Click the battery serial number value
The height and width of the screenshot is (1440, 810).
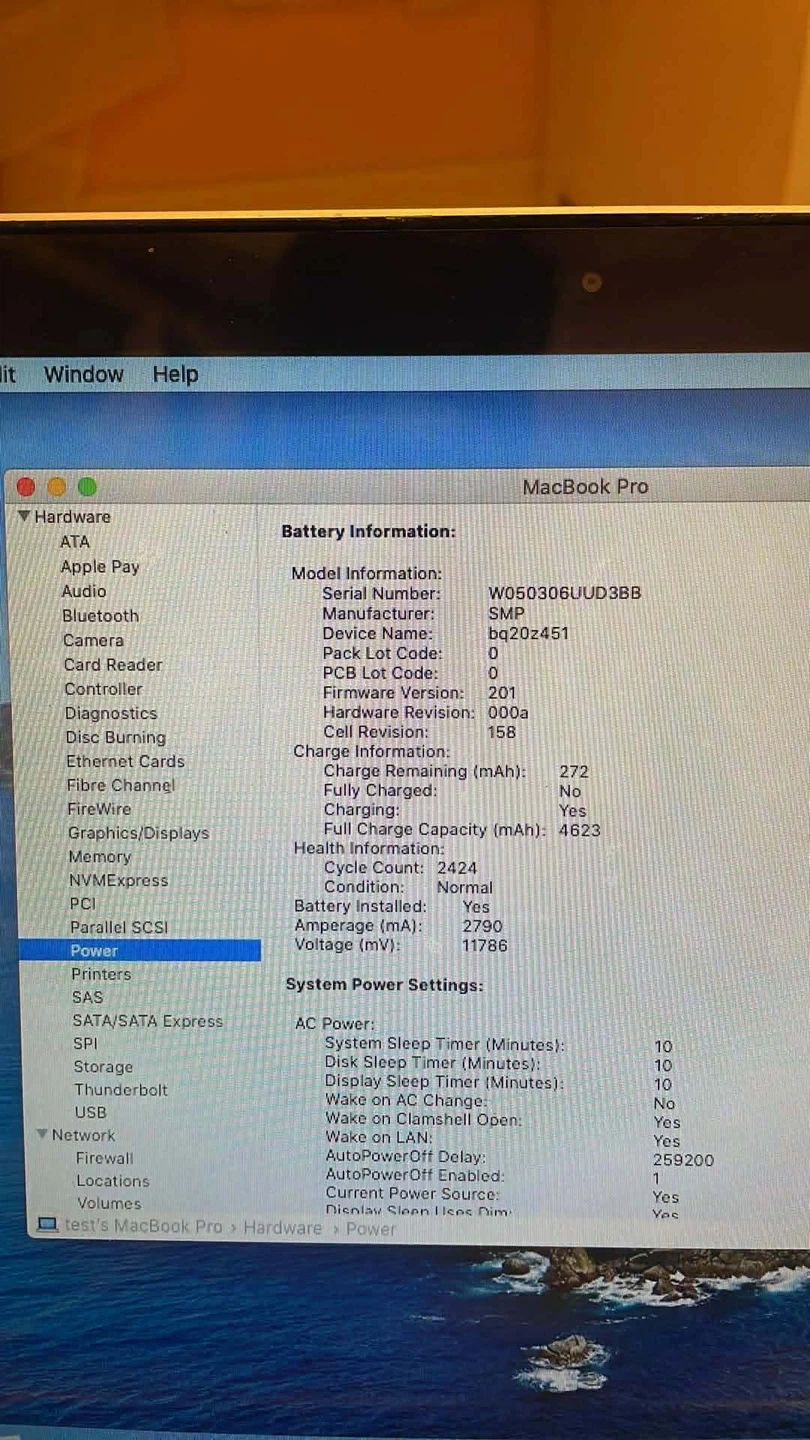pyautogui.click(x=564, y=593)
